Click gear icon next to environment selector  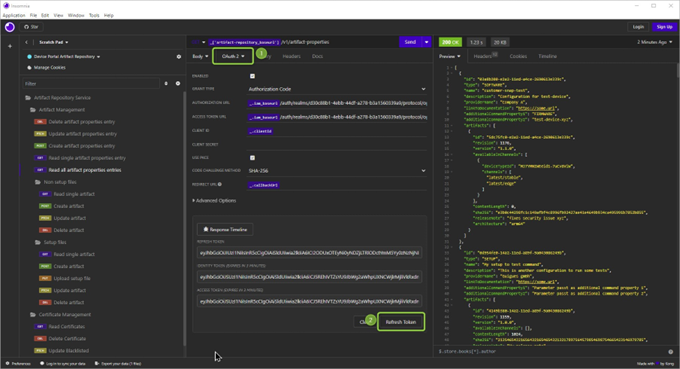tap(179, 56)
